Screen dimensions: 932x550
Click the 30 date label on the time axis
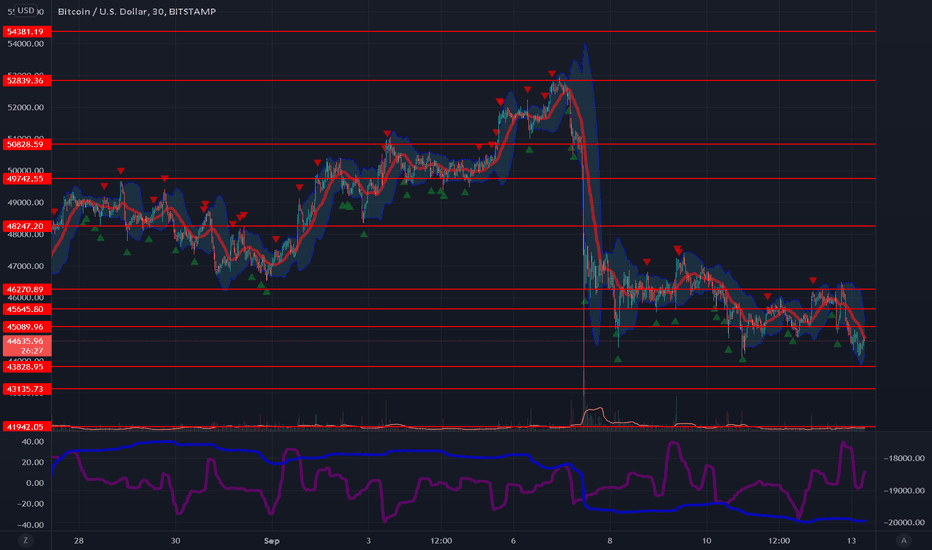coord(175,541)
